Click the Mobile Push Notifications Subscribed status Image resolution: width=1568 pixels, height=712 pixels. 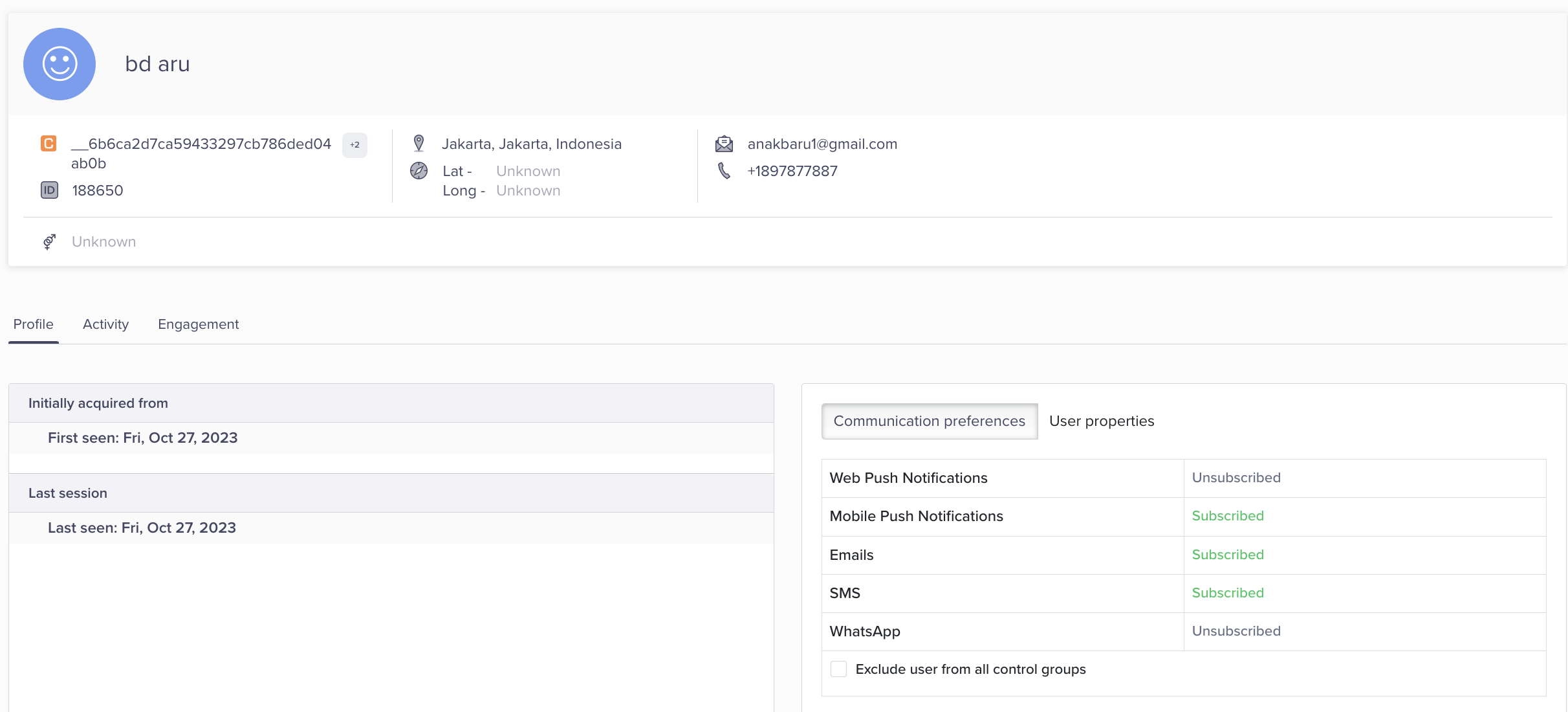(x=1227, y=516)
